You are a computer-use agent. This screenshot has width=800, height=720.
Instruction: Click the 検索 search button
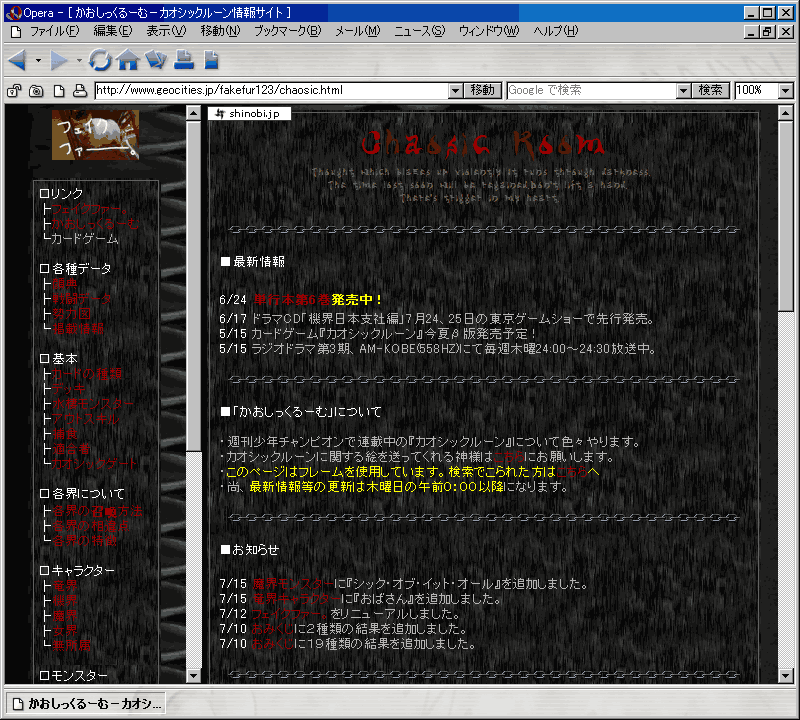[x=710, y=91]
